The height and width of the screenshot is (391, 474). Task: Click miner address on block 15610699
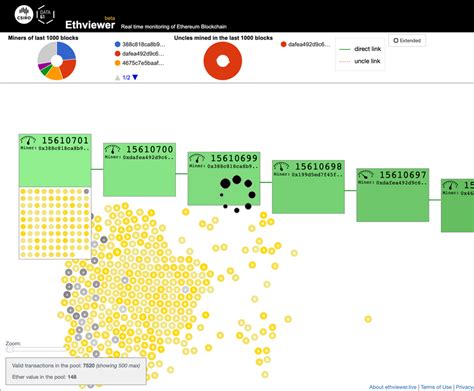click(233, 166)
